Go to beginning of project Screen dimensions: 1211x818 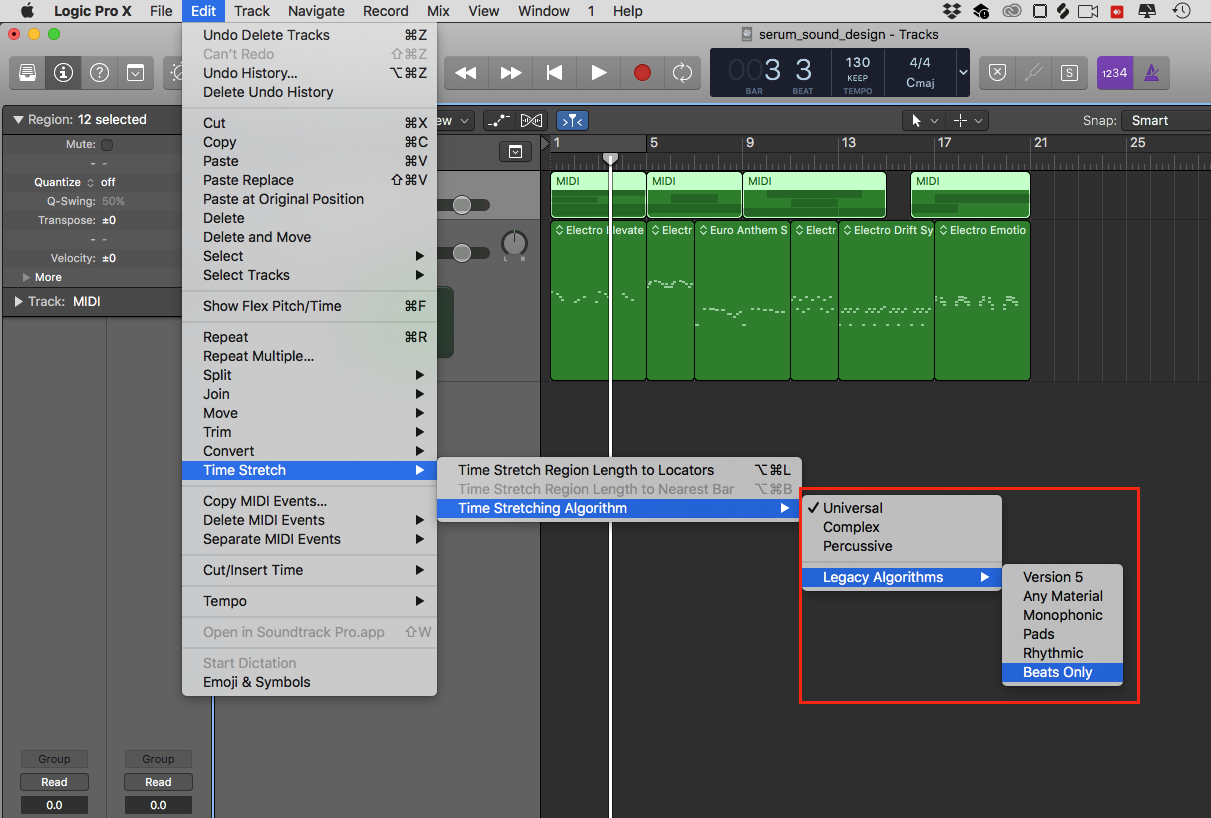[554, 73]
